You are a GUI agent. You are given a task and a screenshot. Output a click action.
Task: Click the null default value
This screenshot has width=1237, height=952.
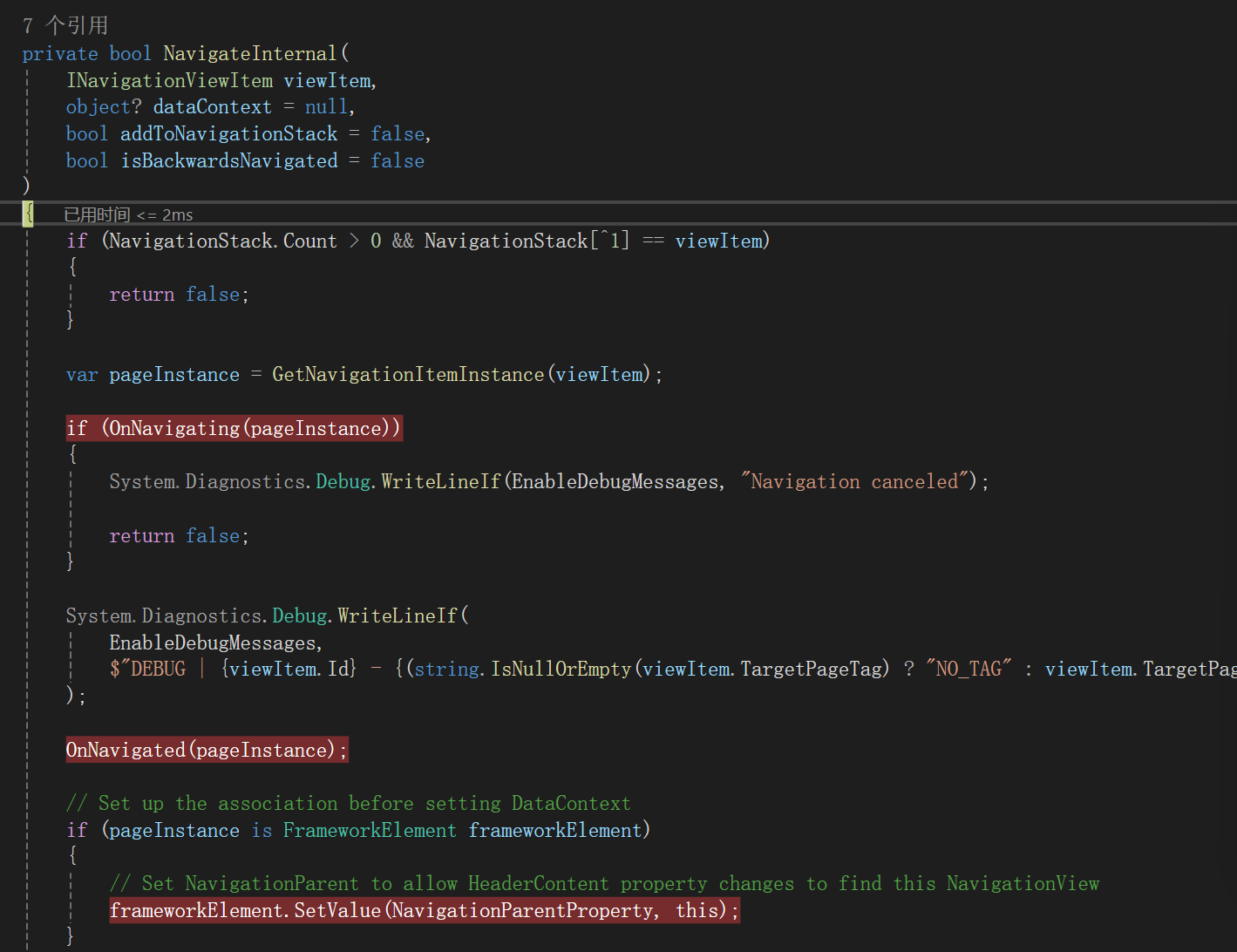pyautogui.click(x=326, y=107)
